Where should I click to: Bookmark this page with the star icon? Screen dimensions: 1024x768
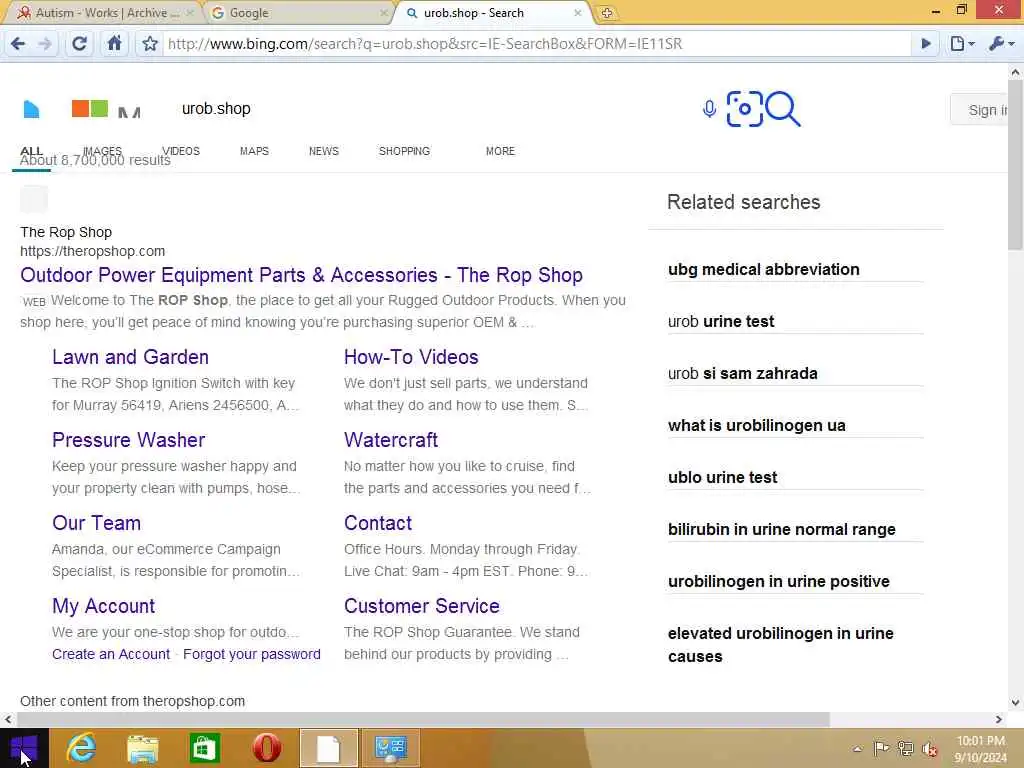[150, 44]
